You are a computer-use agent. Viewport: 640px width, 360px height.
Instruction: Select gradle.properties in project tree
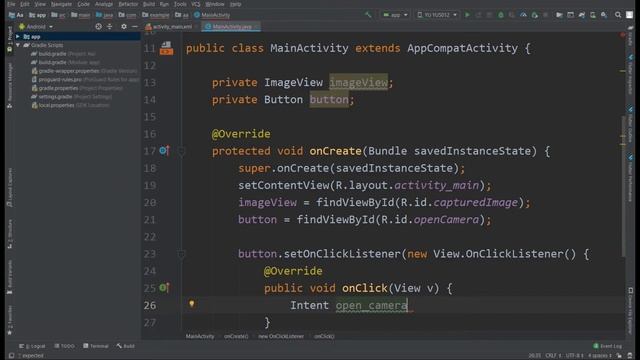click(77, 88)
